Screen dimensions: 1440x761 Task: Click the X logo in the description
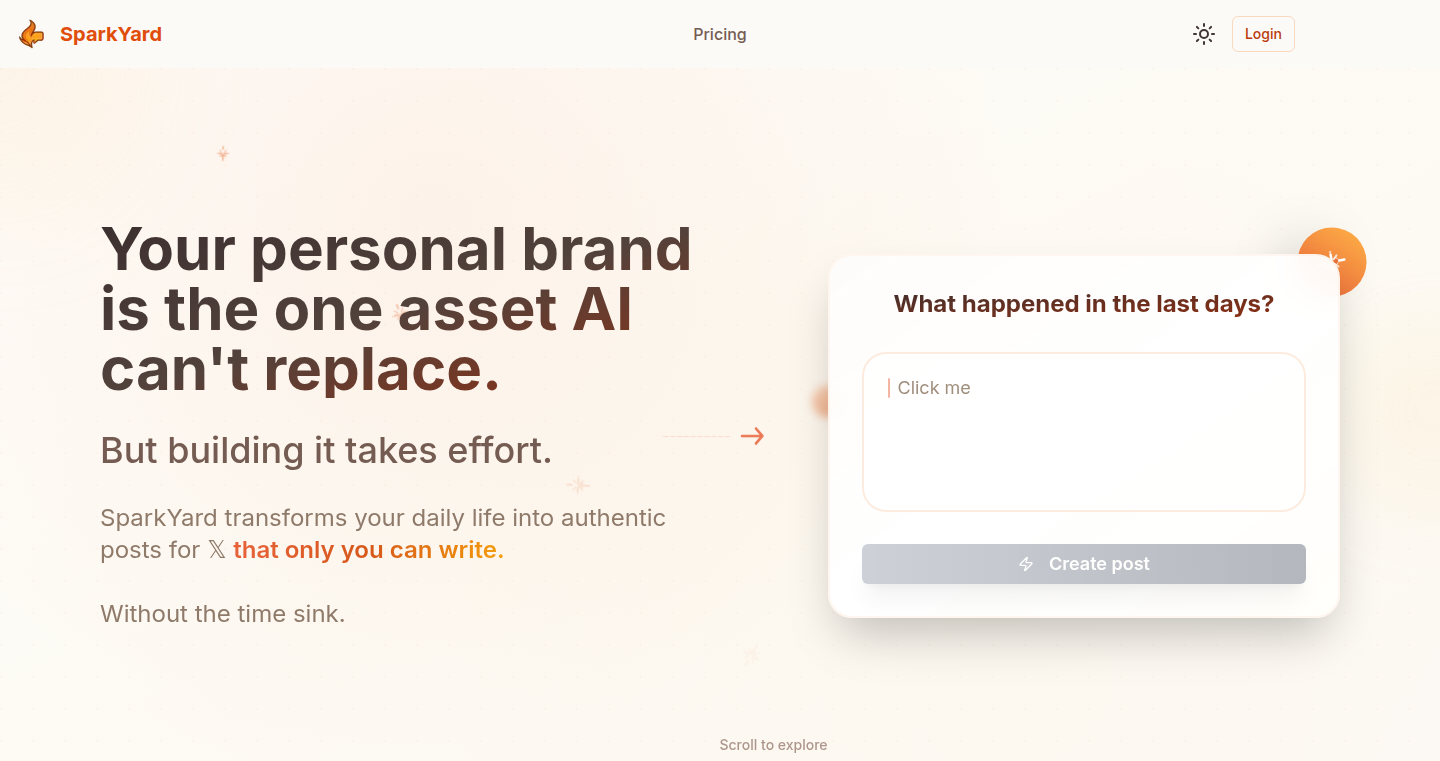pyautogui.click(x=217, y=550)
